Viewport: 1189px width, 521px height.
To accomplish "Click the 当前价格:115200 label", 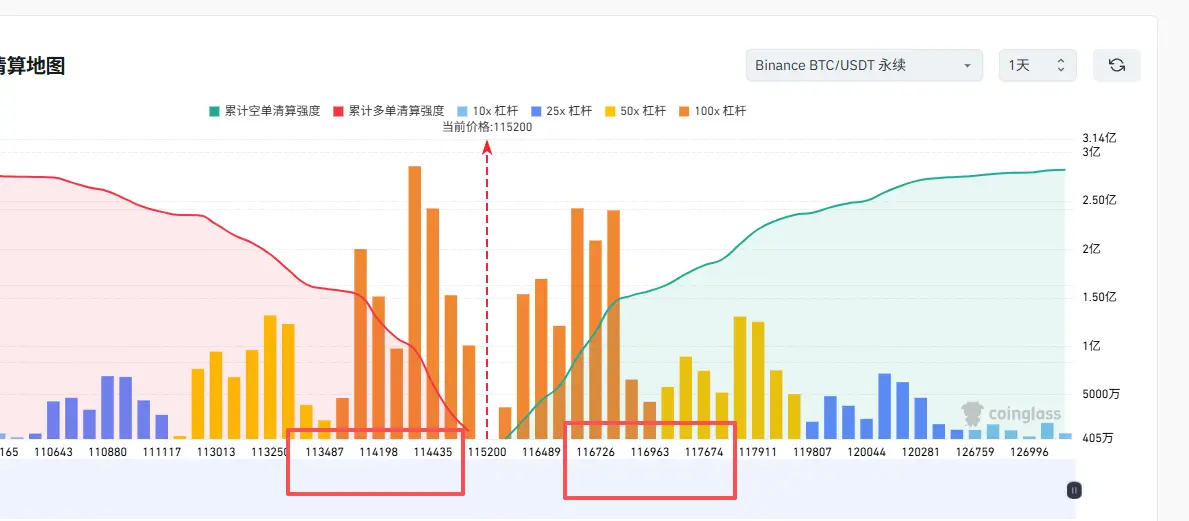I will (488, 127).
